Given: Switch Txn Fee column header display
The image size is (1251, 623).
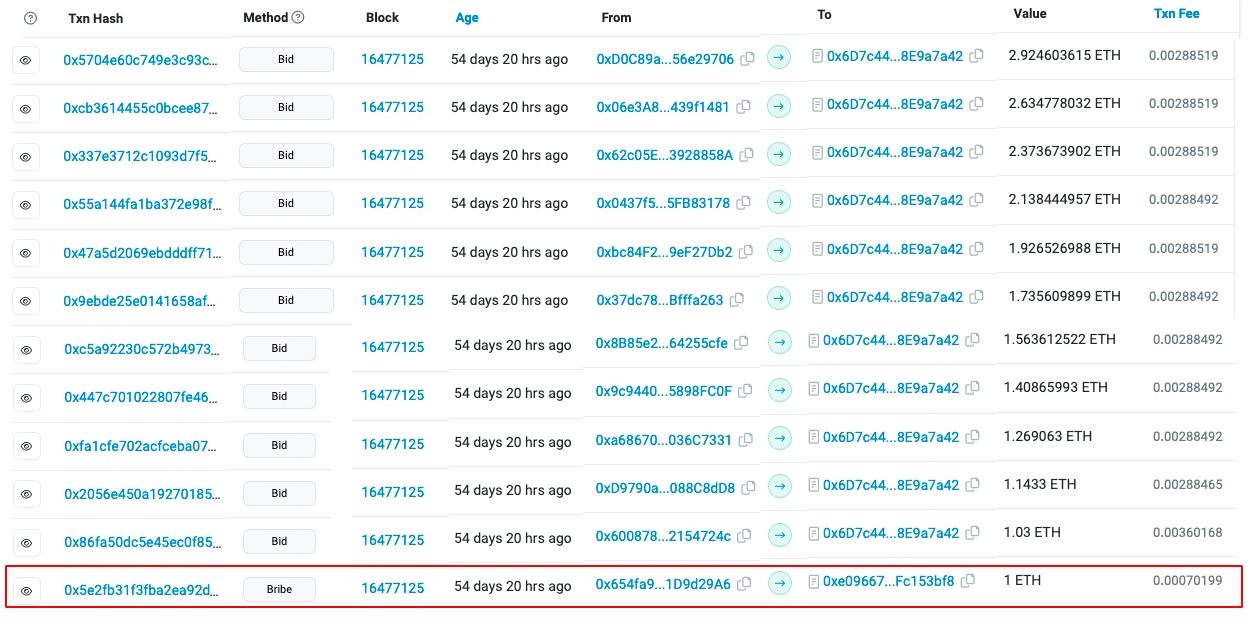Looking at the screenshot, I should tap(1176, 14).
